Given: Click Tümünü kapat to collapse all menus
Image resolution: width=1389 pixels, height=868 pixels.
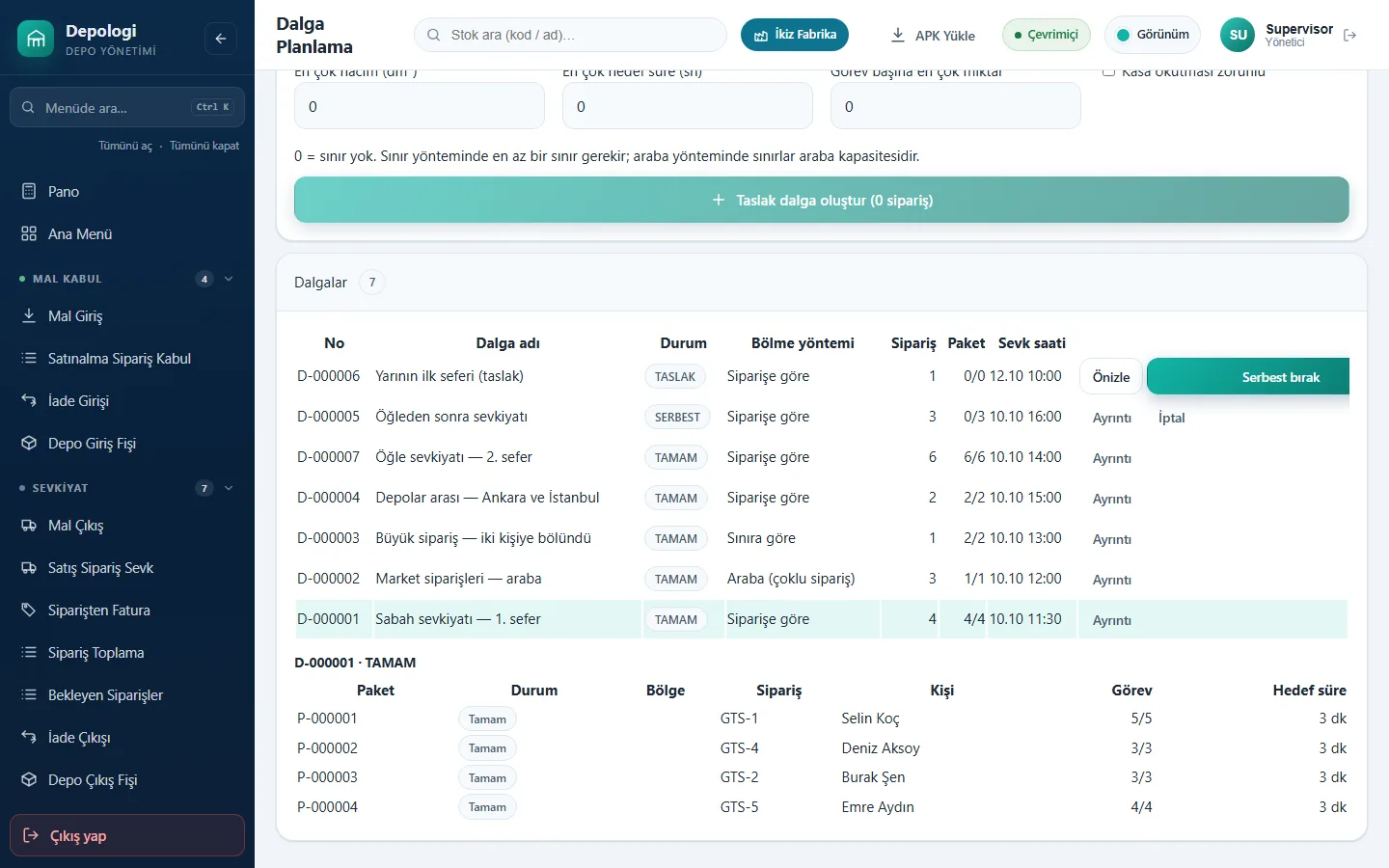Looking at the screenshot, I should (204, 146).
